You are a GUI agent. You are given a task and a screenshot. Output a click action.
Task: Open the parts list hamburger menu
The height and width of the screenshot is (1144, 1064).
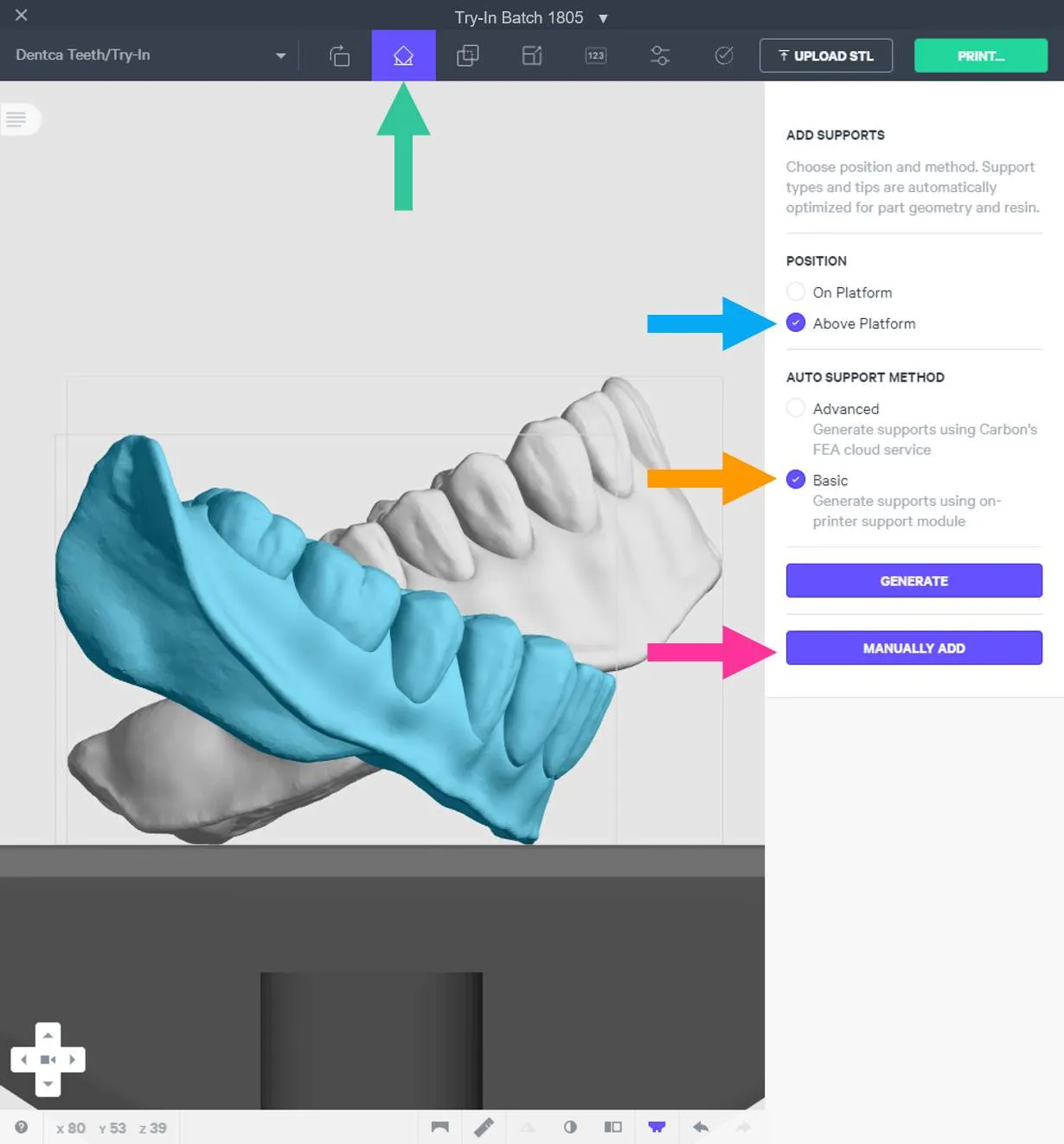pyautogui.click(x=16, y=119)
